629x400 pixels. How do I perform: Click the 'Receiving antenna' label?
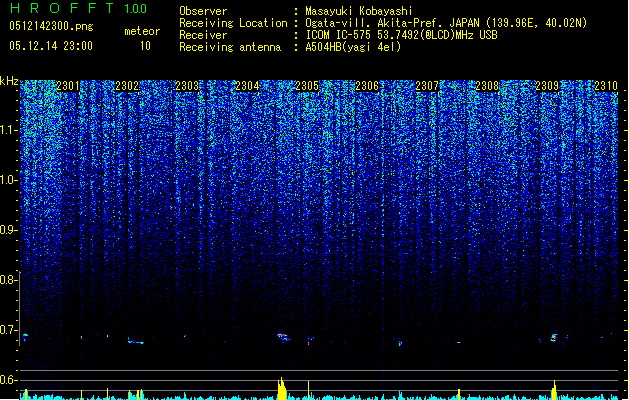pos(230,47)
